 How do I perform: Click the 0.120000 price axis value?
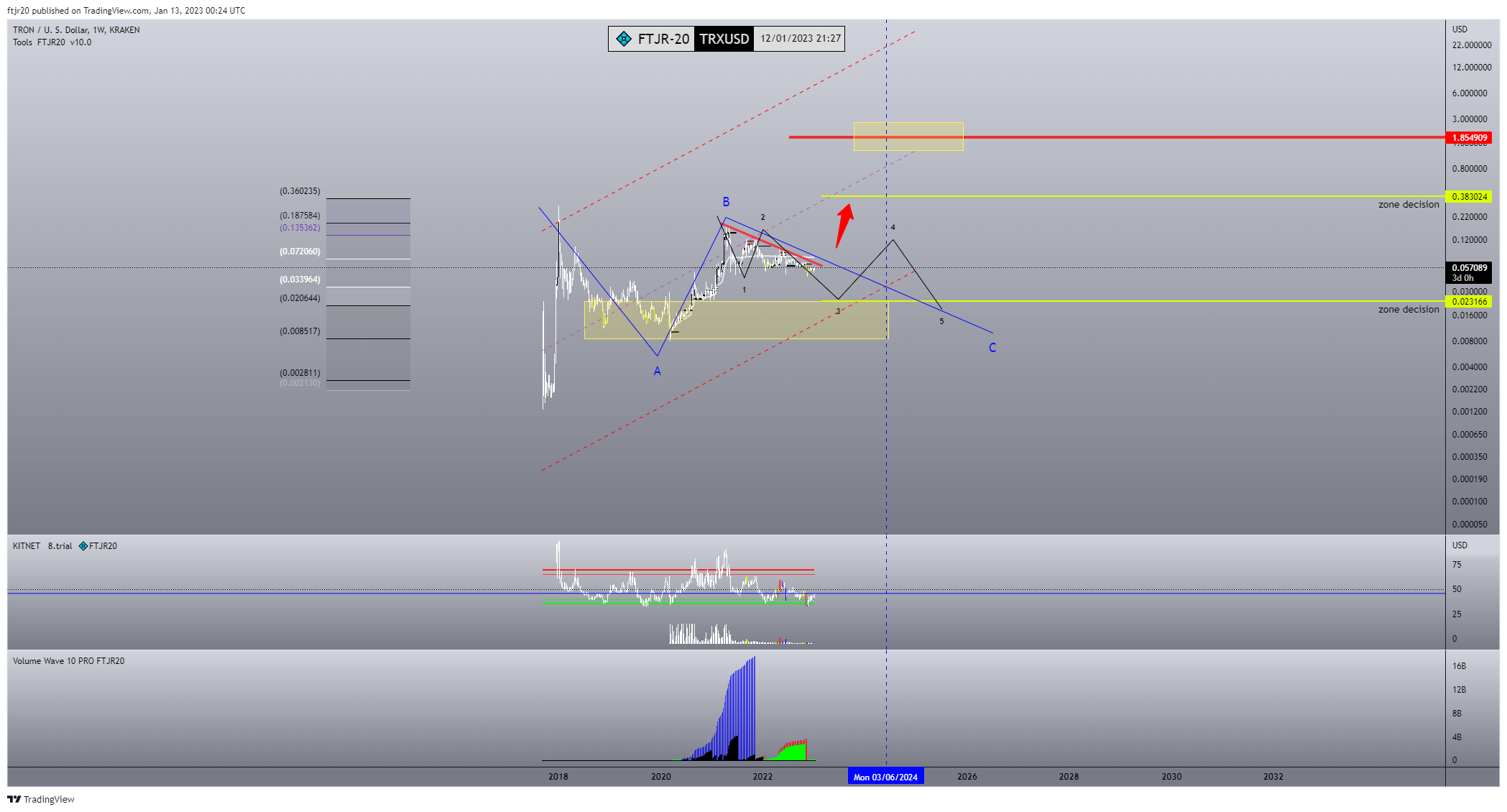[x=1470, y=240]
